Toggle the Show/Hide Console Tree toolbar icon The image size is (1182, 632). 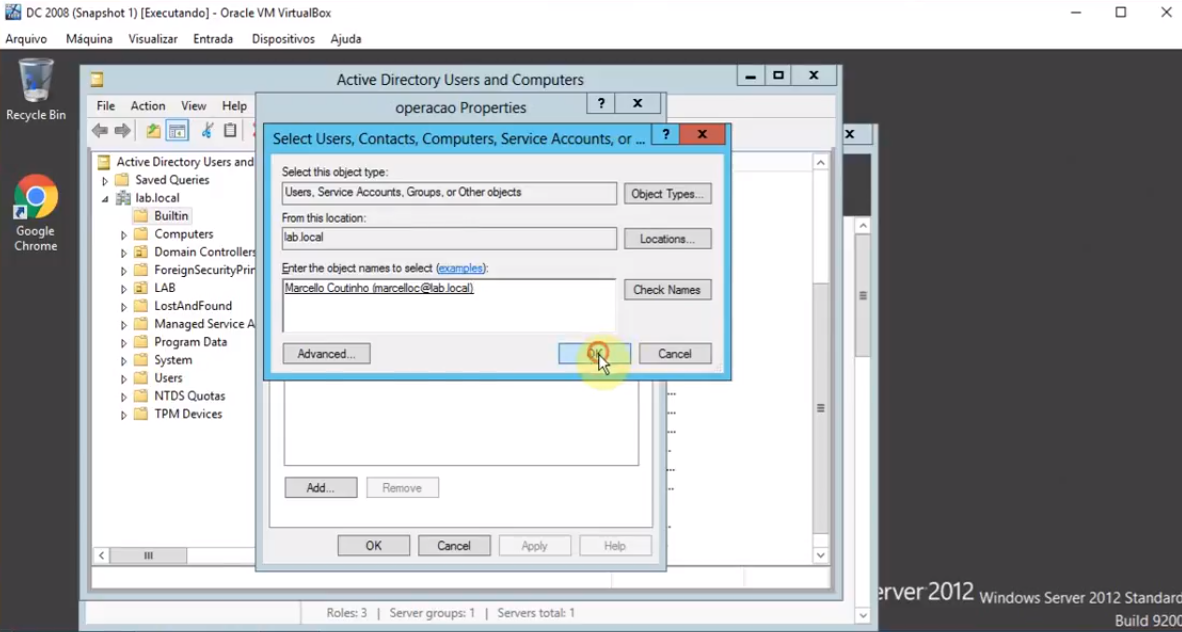(177, 130)
